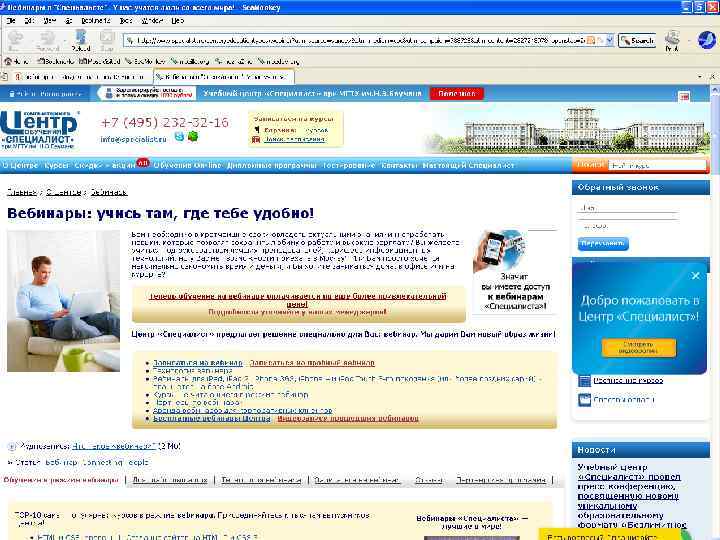
Task: Click the red flag icon in site header
Action: (684, 96)
